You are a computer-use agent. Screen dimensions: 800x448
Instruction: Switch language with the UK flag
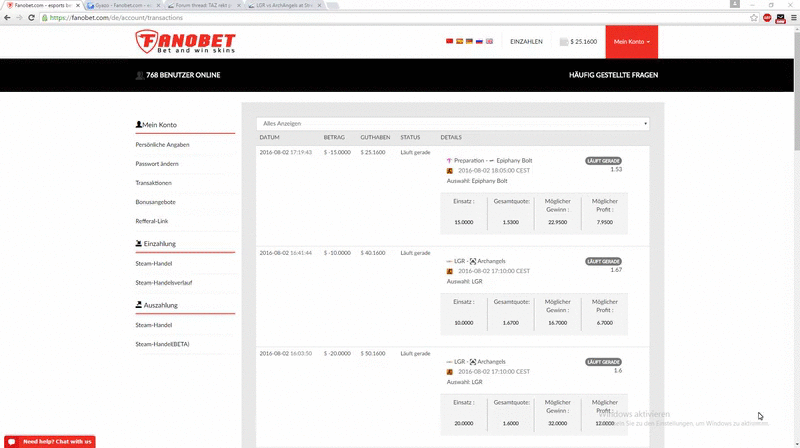(489, 41)
